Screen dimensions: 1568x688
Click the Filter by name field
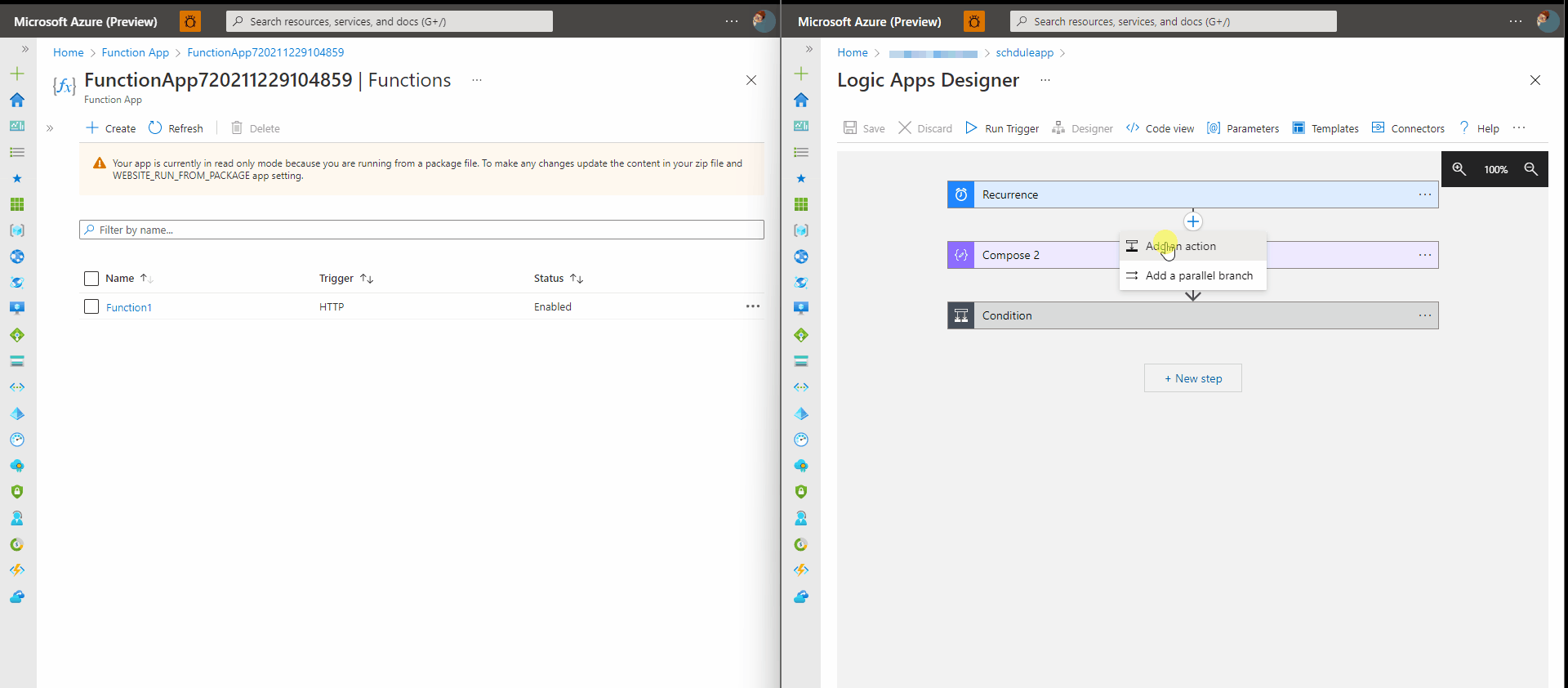pyautogui.click(x=421, y=230)
